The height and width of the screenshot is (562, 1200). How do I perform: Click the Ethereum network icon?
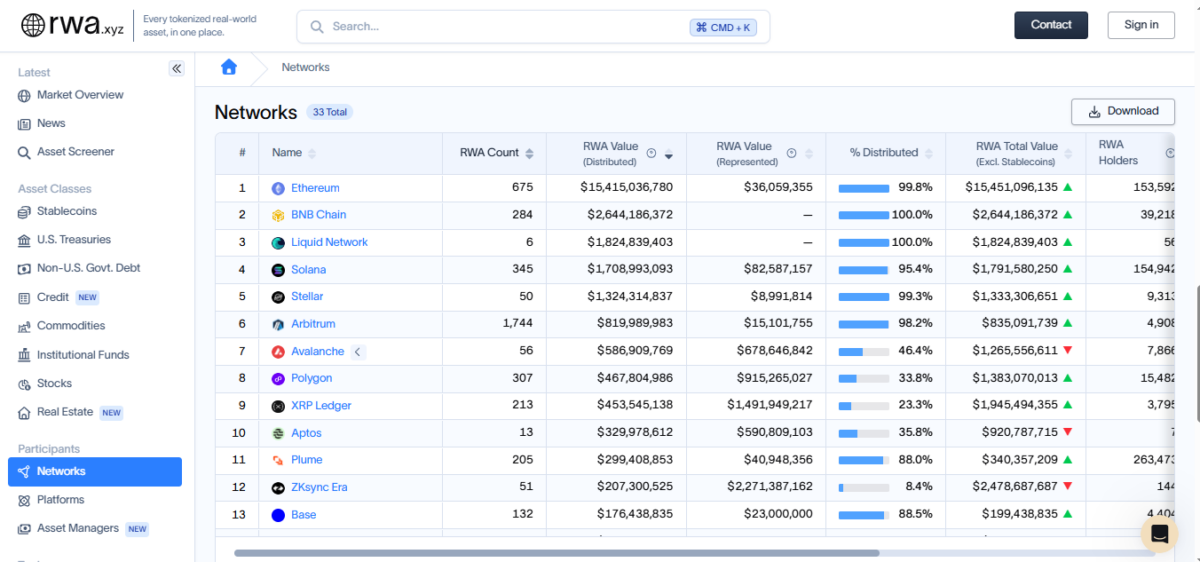click(x=278, y=188)
